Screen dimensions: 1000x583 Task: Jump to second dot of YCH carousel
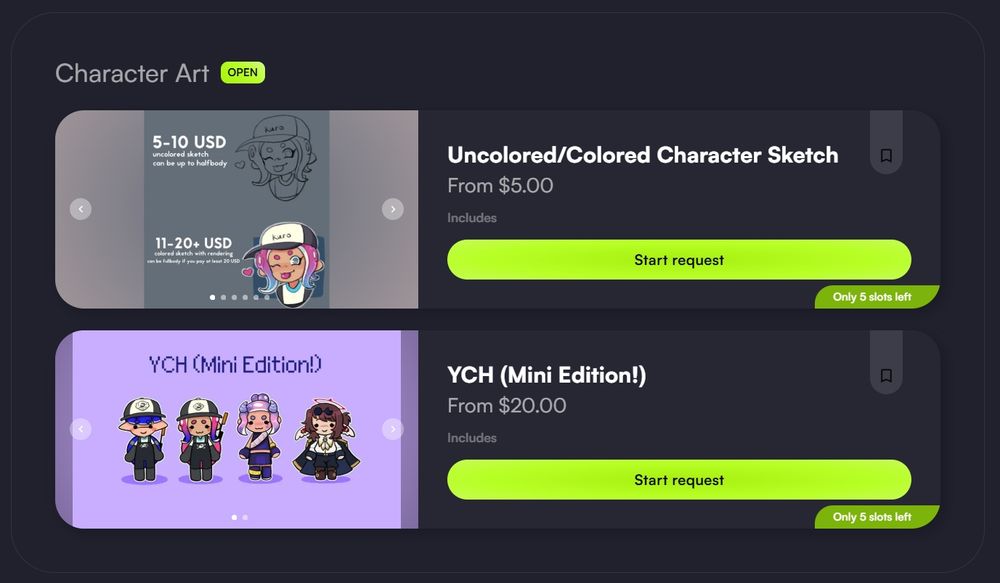[x=245, y=517]
